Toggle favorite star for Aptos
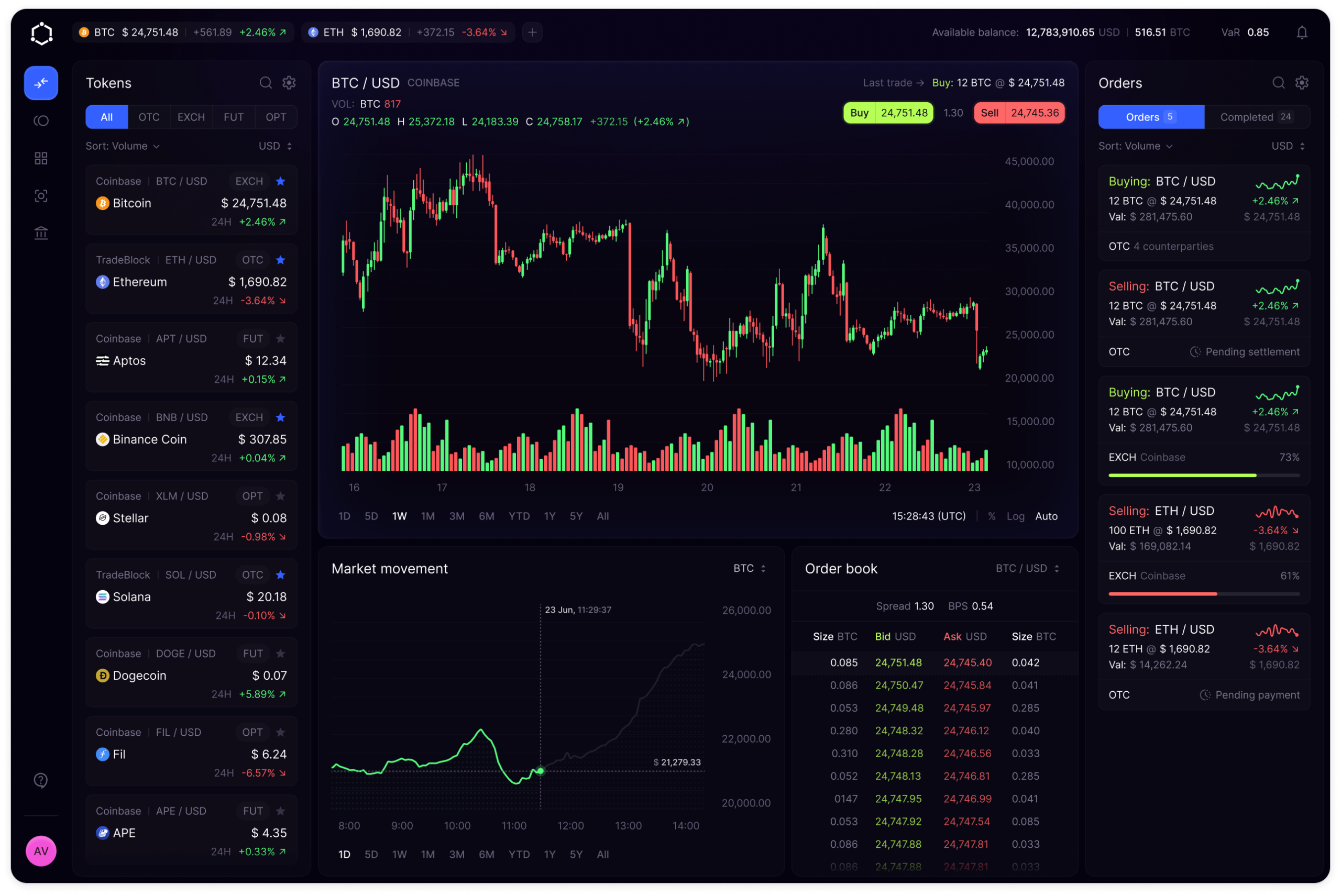This screenshot has width=1341, height=896. (280, 339)
